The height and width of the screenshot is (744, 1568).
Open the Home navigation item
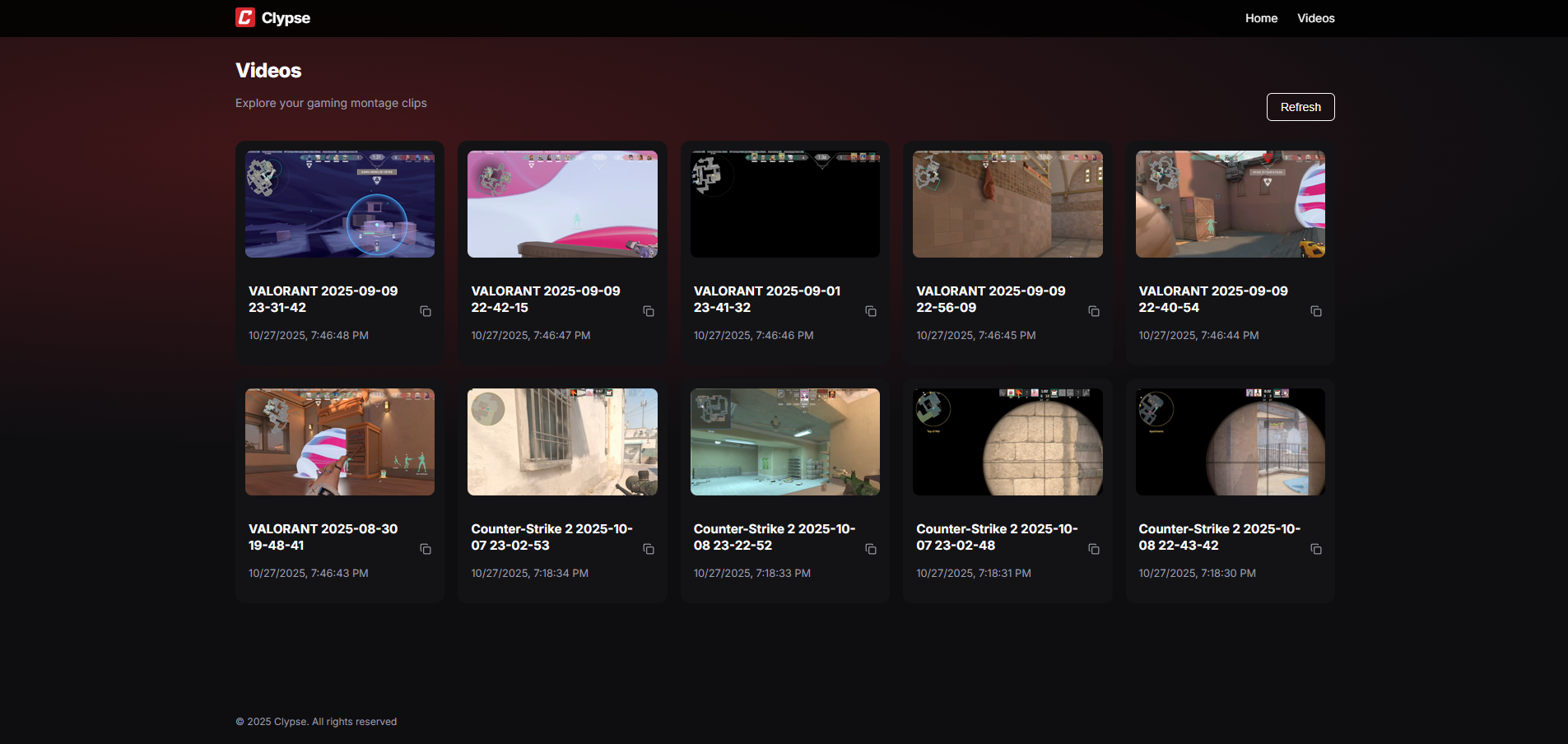(x=1261, y=18)
